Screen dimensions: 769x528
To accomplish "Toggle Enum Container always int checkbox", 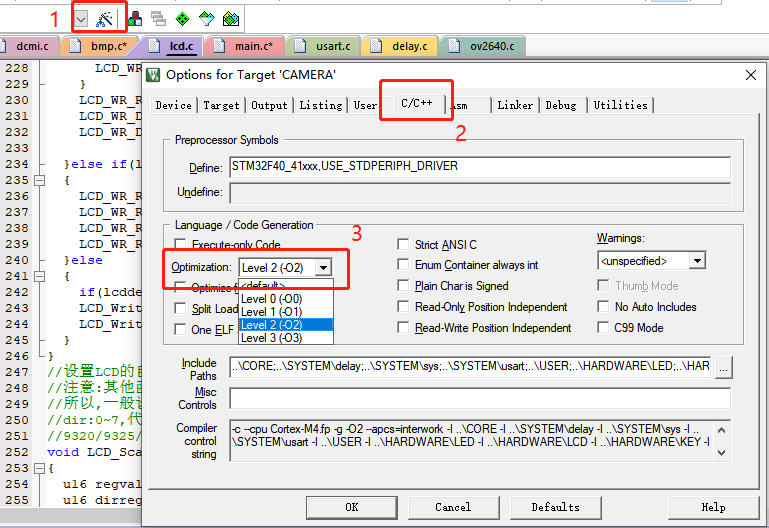I will [x=403, y=265].
